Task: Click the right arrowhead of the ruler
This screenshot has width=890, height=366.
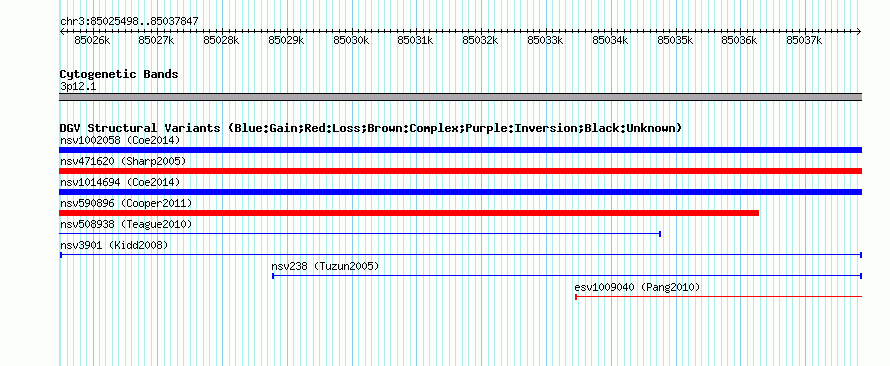Action: (859, 31)
